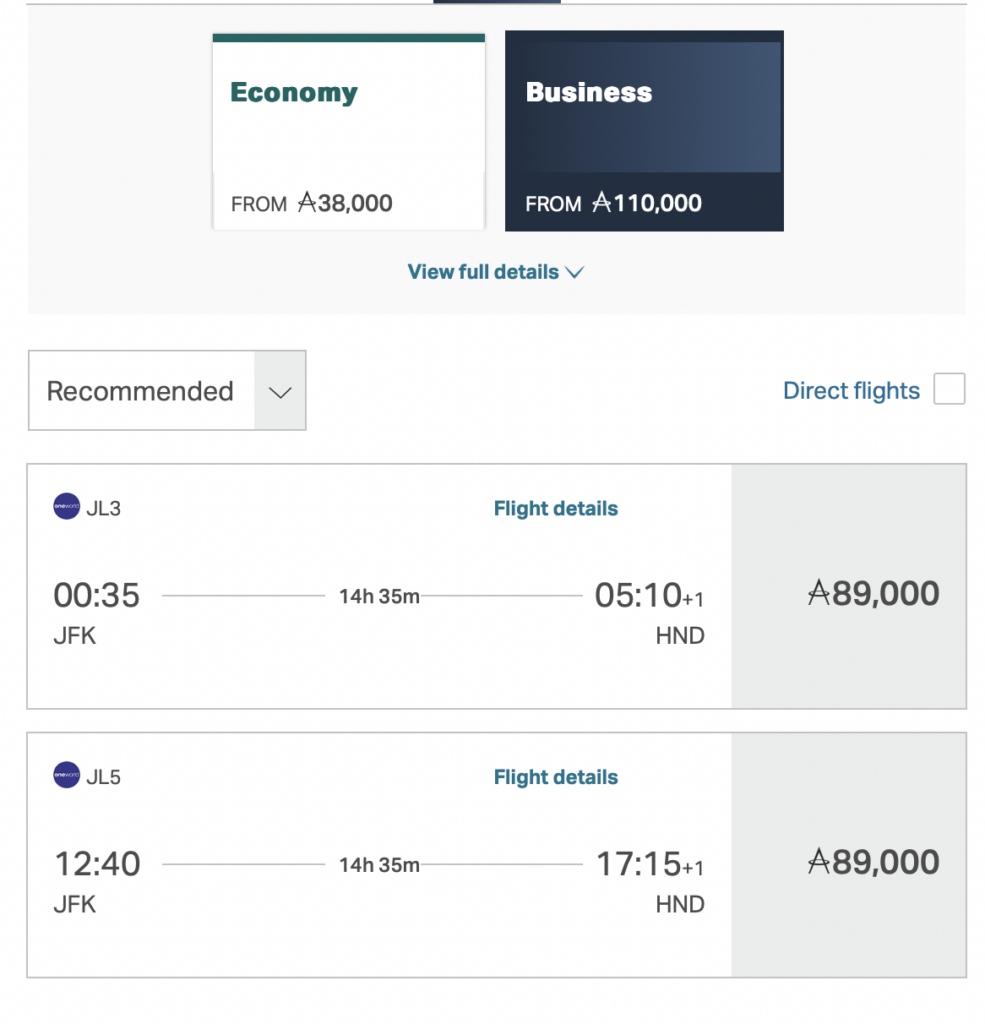The image size is (985, 1024).
Task: Expand View full details
Action: click(x=495, y=272)
